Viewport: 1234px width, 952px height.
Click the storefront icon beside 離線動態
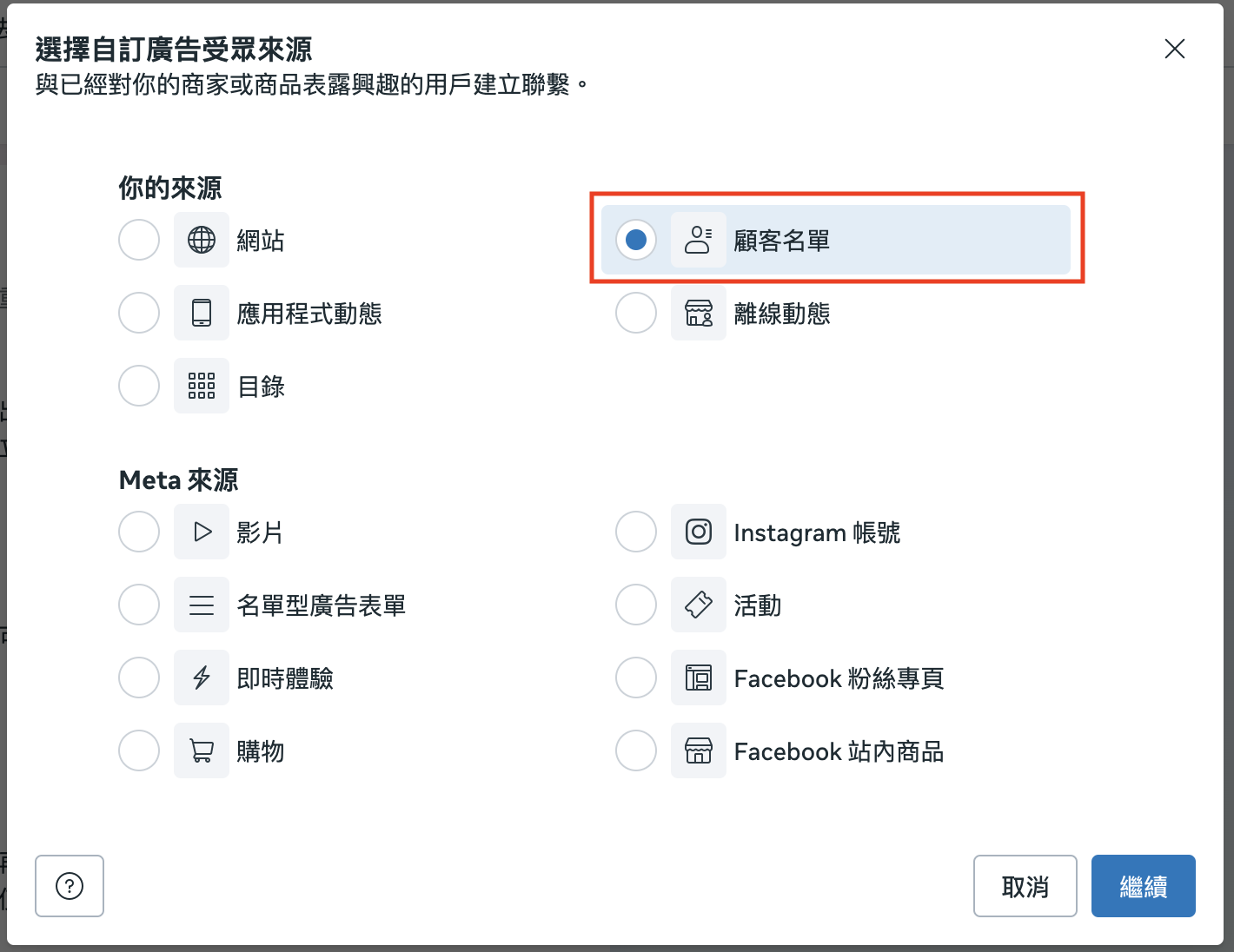click(699, 313)
